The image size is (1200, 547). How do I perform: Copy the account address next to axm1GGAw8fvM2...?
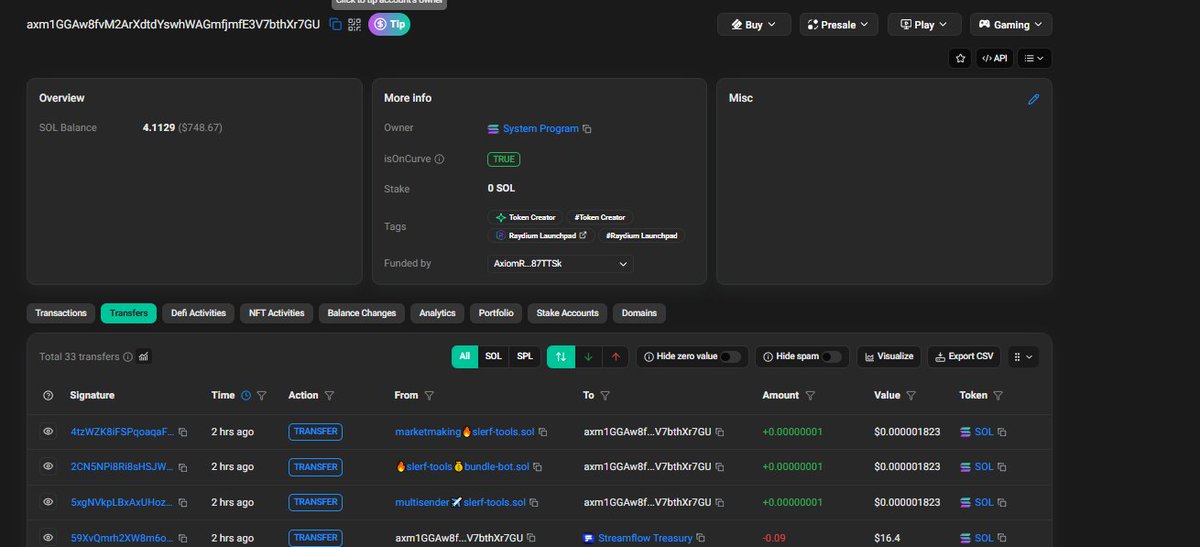[336, 24]
